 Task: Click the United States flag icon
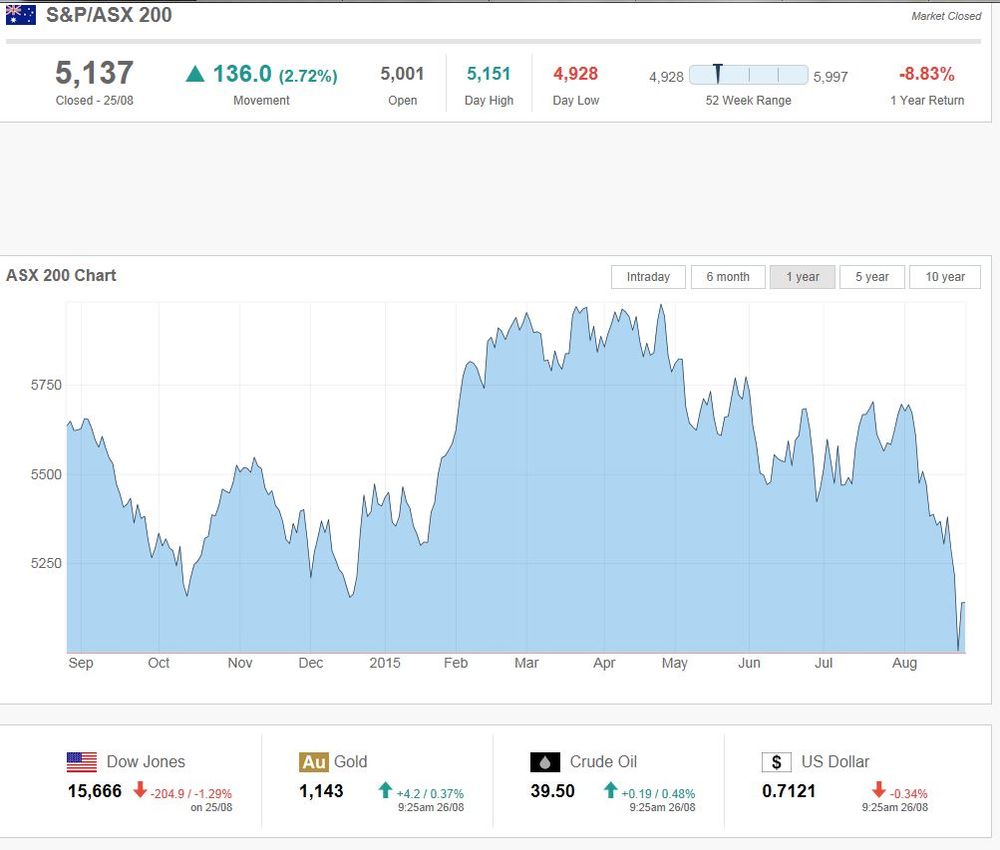point(82,762)
